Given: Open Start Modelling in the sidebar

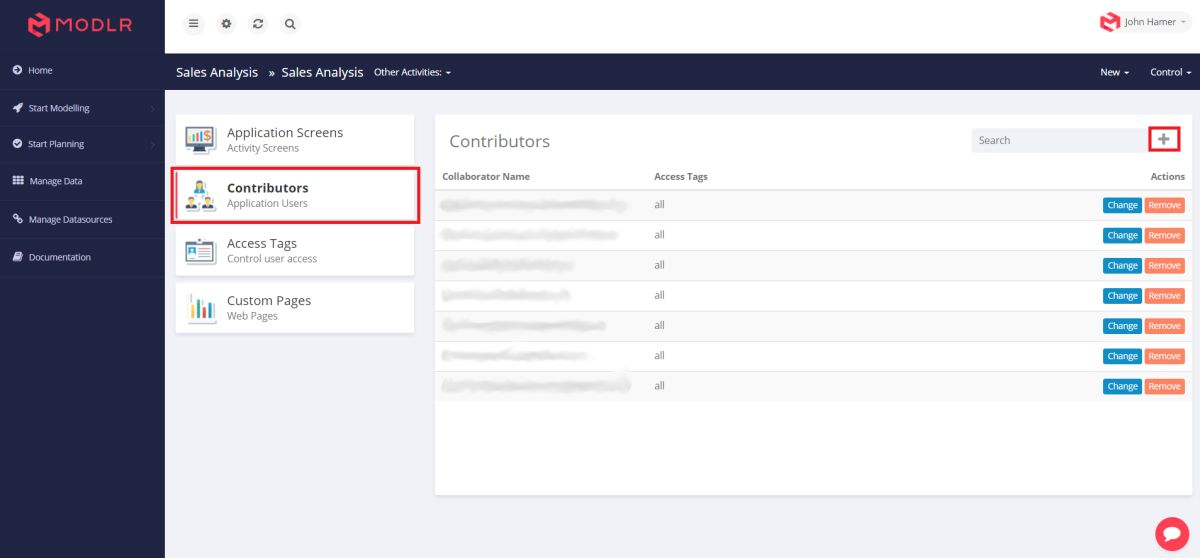Looking at the screenshot, I should tap(82, 108).
